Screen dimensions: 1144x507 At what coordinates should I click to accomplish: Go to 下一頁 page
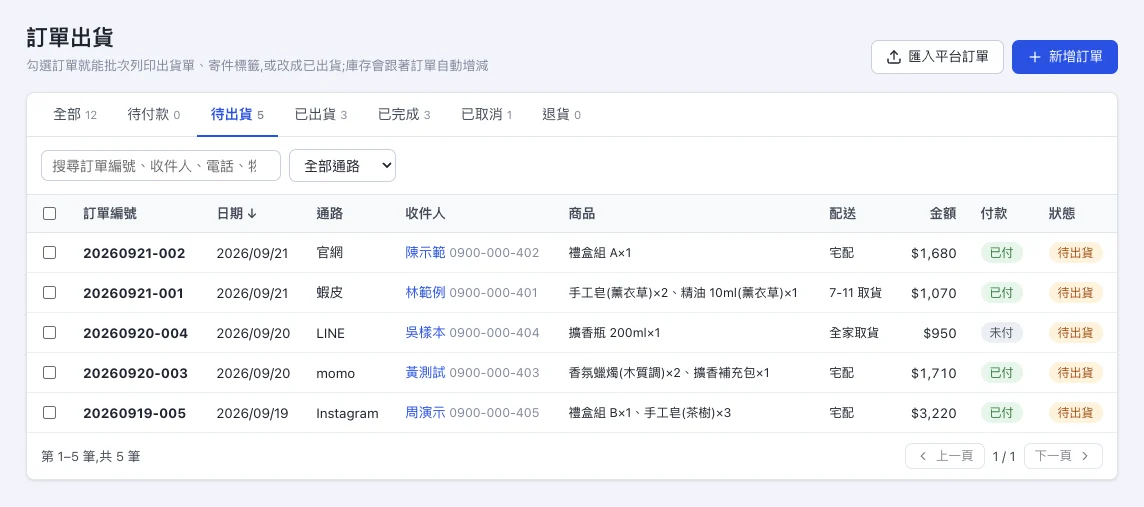[x=1063, y=456]
